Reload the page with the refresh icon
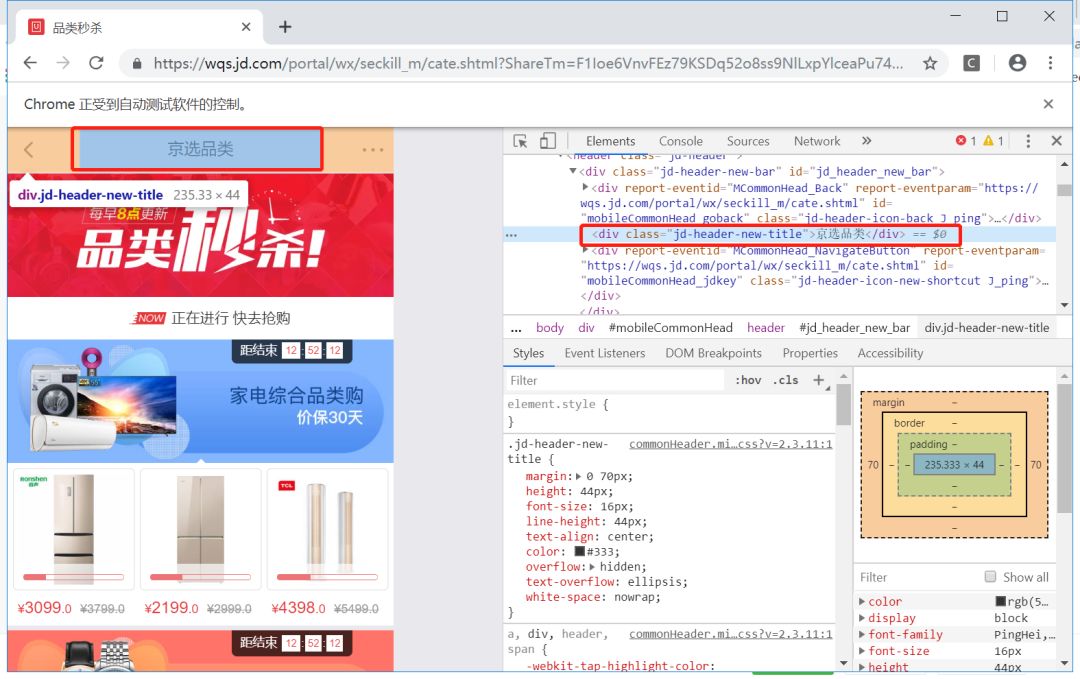The width and height of the screenshot is (1080, 679). (96, 63)
